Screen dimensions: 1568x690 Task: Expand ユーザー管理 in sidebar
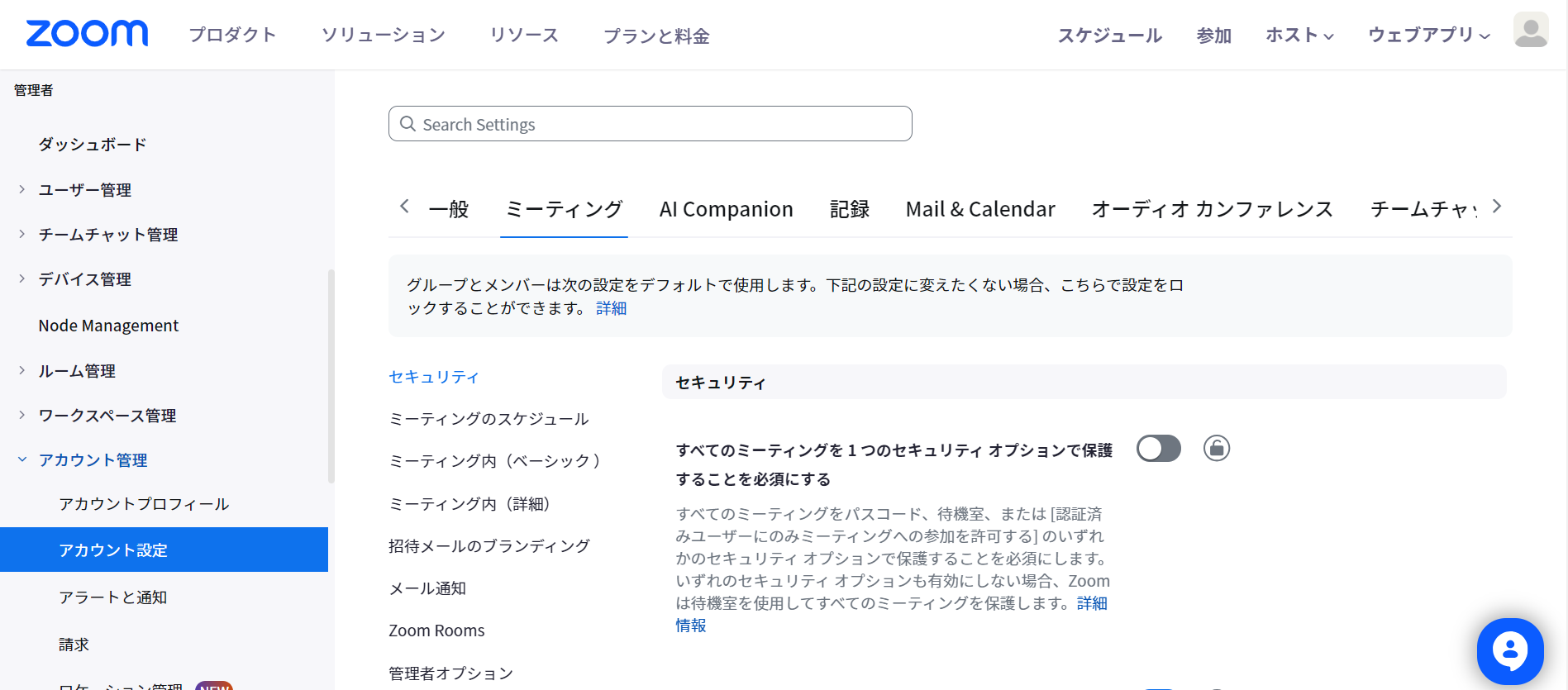pos(22,189)
